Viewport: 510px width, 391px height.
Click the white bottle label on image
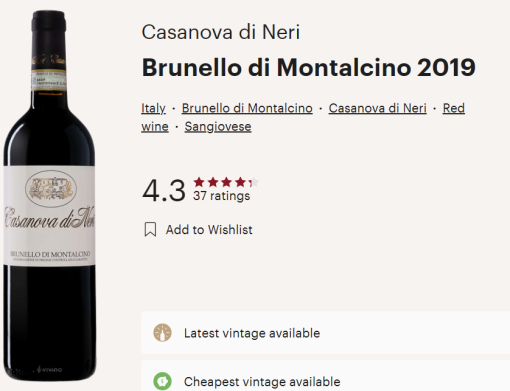click(x=49, y=216)
